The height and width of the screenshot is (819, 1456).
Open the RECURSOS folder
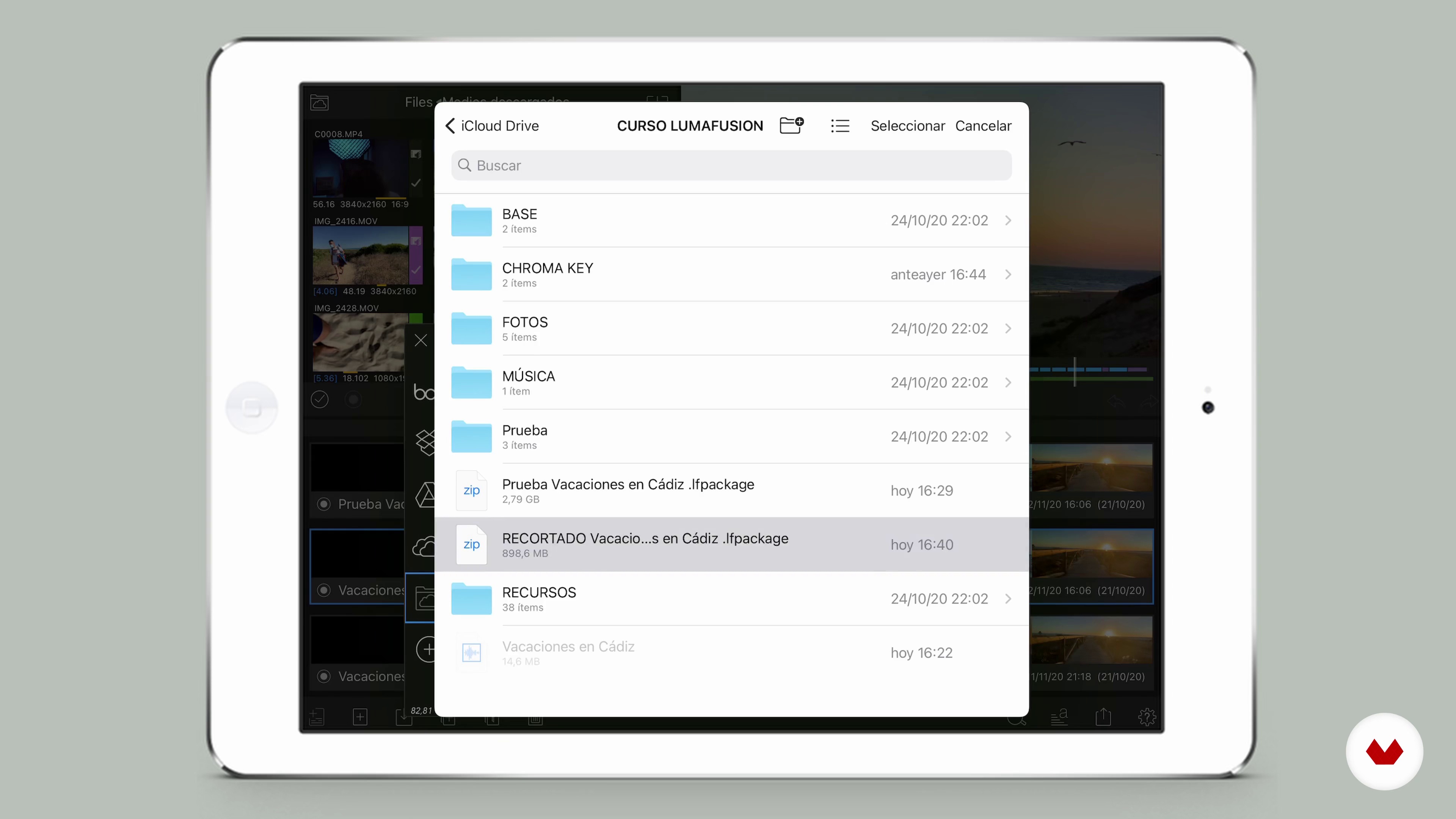point(731,599)
